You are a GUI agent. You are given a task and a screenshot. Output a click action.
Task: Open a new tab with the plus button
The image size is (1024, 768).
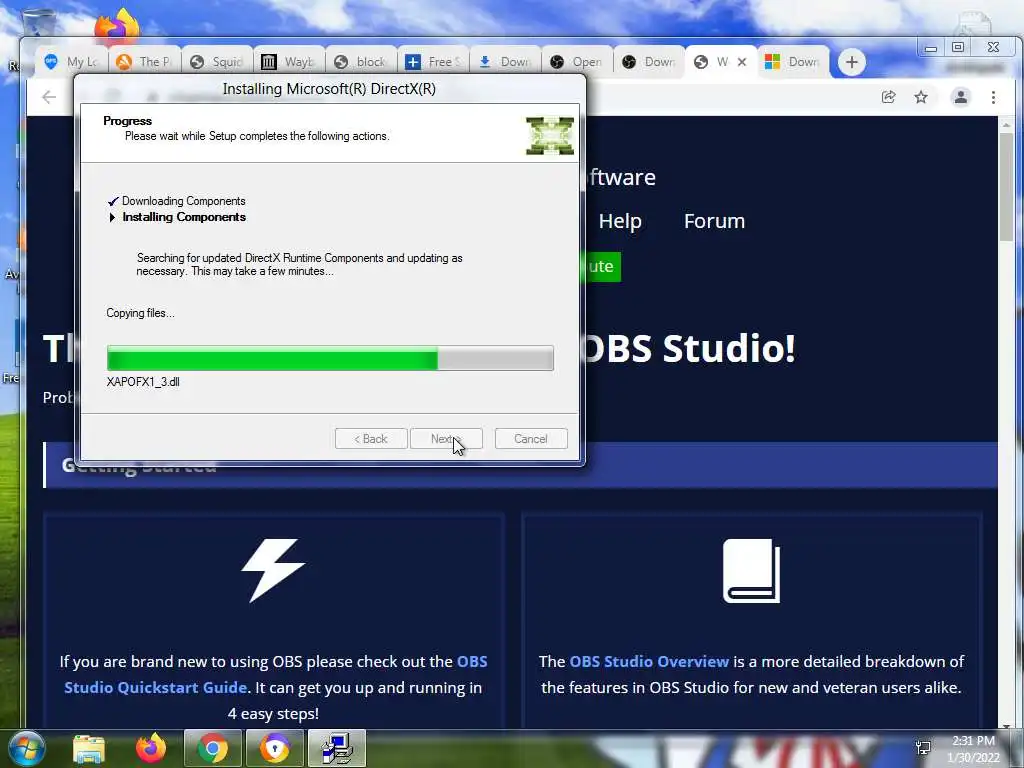[852, 62]
